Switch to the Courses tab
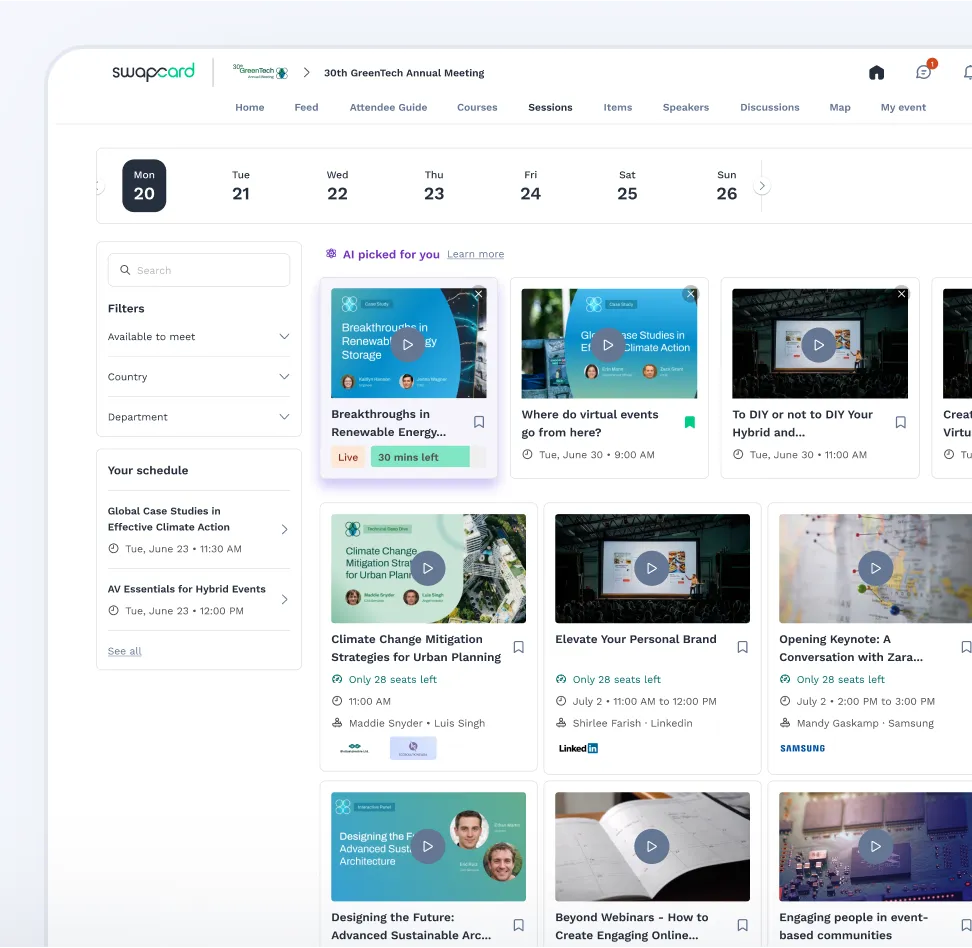 [477, 107]
